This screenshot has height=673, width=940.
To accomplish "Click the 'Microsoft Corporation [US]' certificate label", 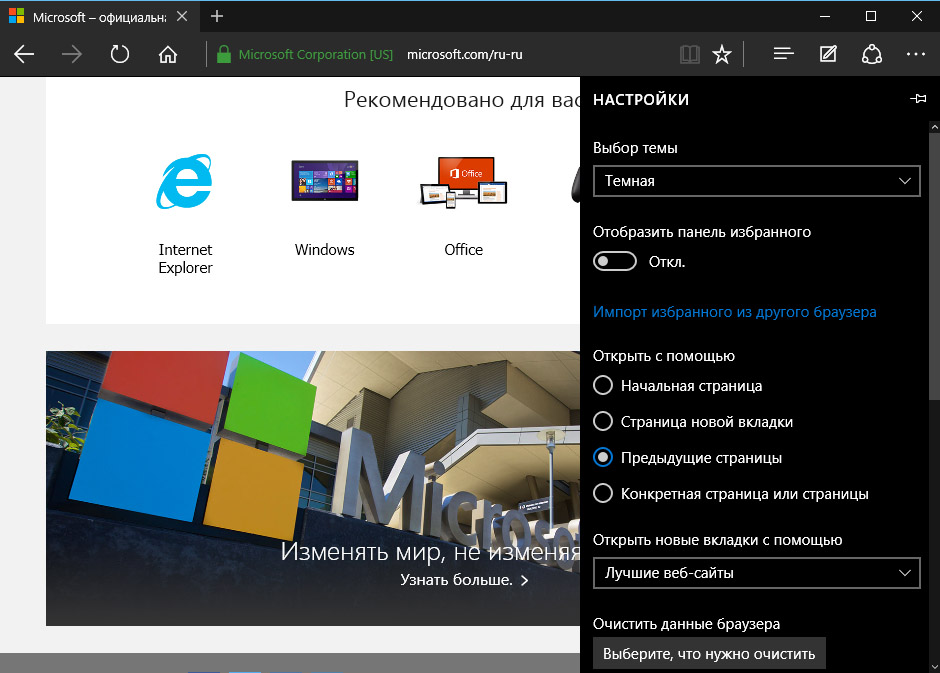I will coord(315,55).
